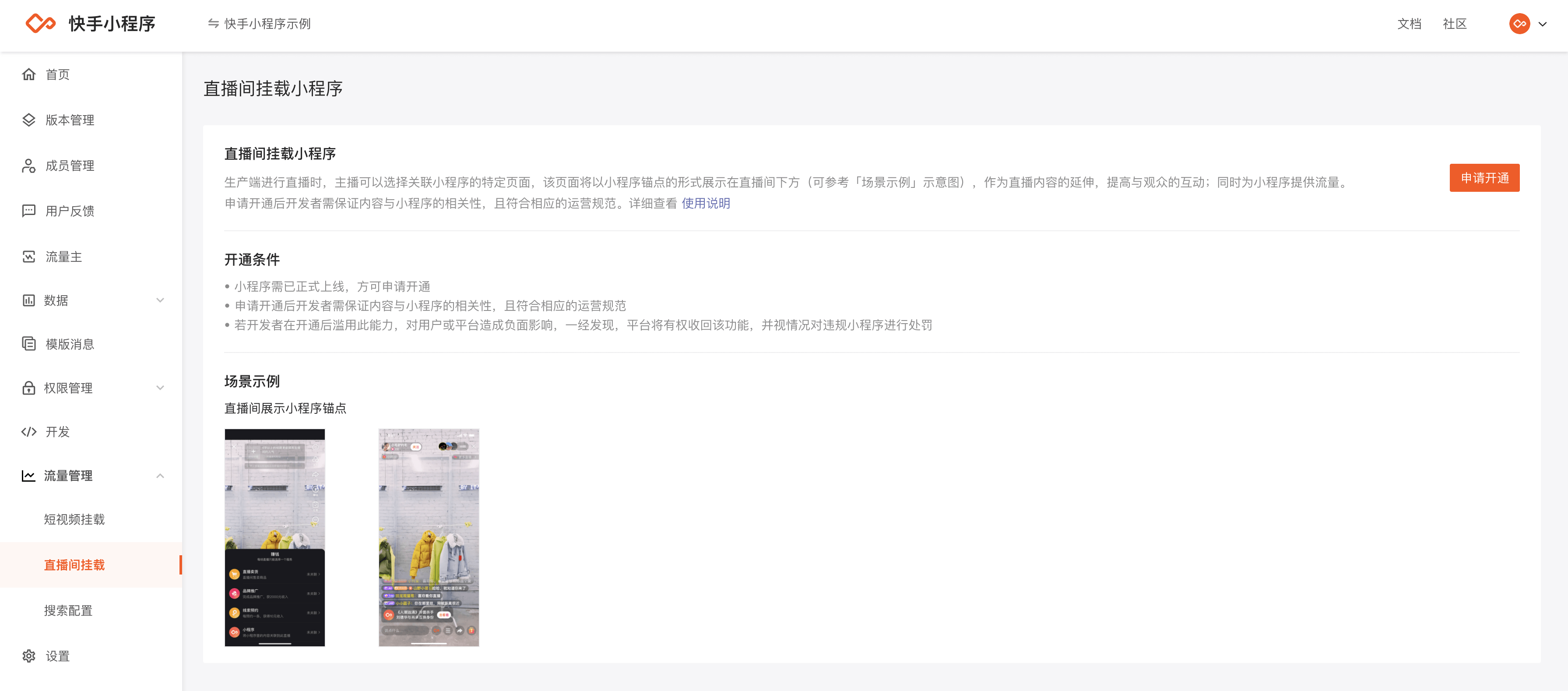Click the live room anchor example thumbnail
The image size is (1568, 691).
pyautogui.click(x=429, y=536)
